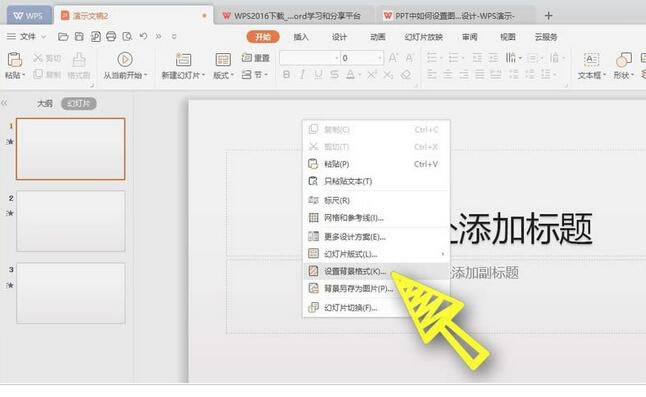646x397 pixels.
Task: Click the bulleted list icon
Action: pos(432,58)
